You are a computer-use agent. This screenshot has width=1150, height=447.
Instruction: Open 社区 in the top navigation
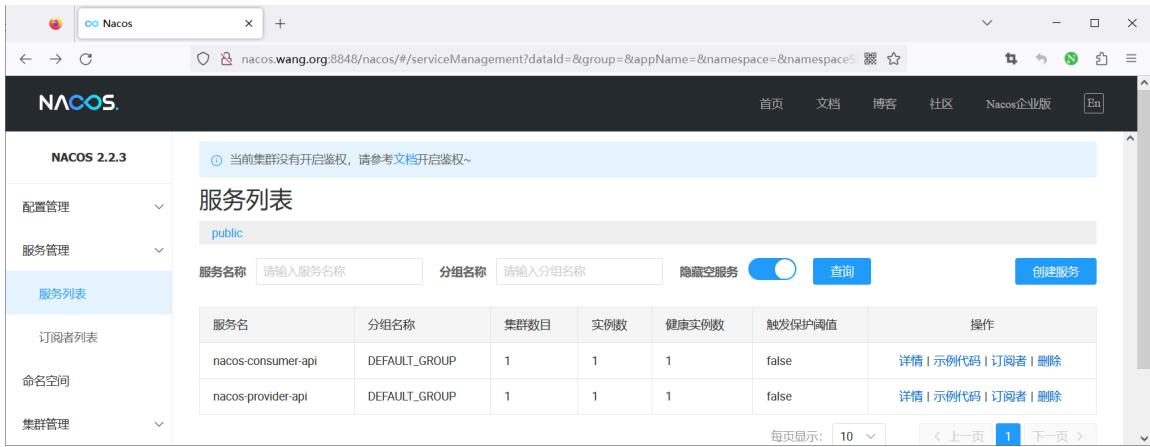(941, 103)
